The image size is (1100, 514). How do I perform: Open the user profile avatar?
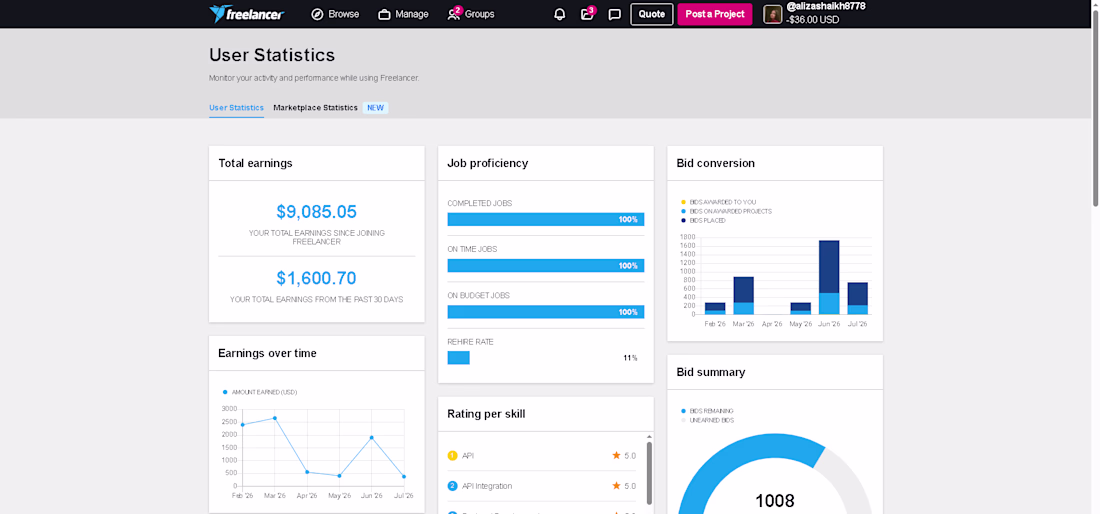click(x=772, y=14)
